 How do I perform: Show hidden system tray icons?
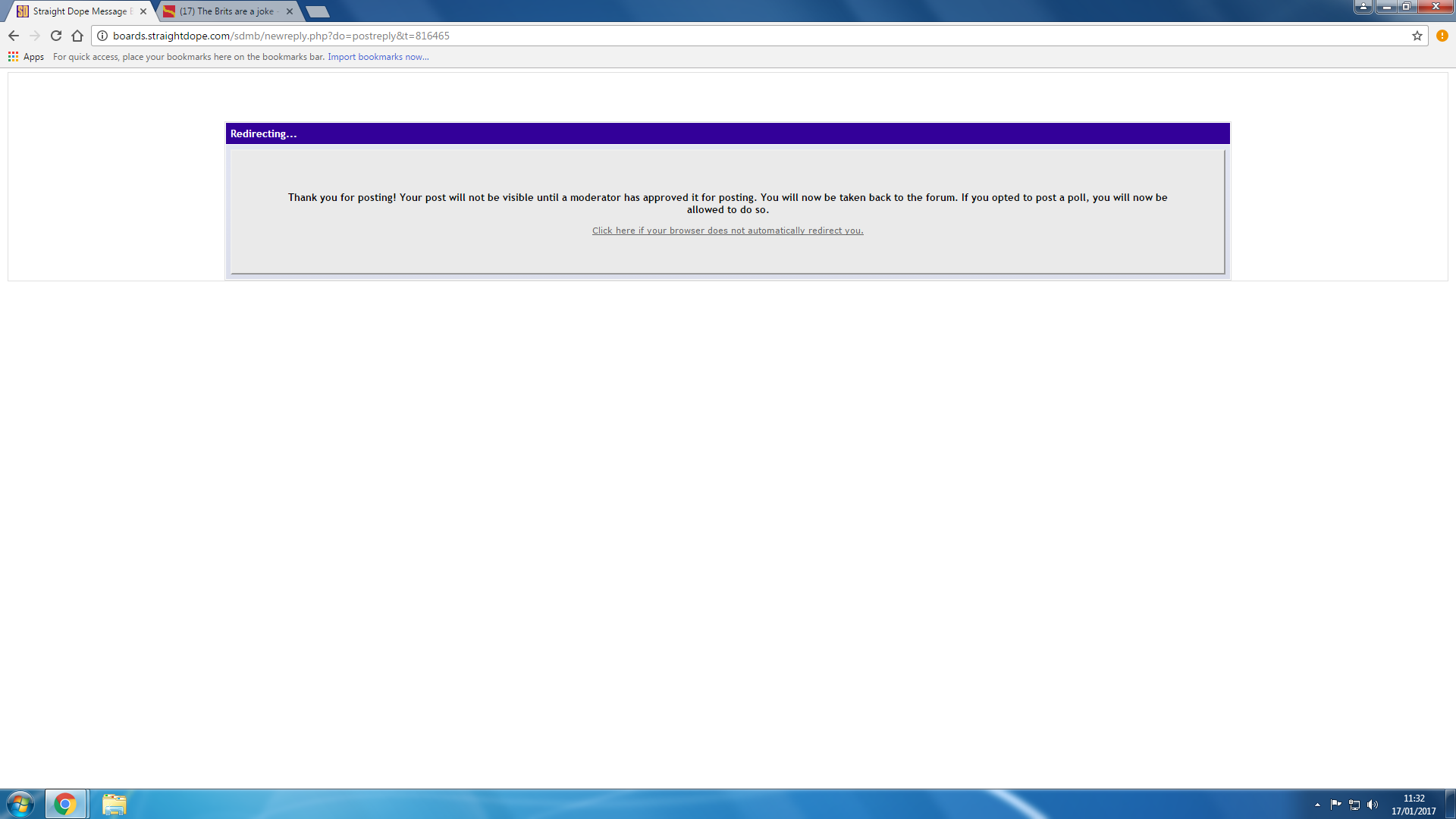pyautogui.click(x=1317, y=805)
